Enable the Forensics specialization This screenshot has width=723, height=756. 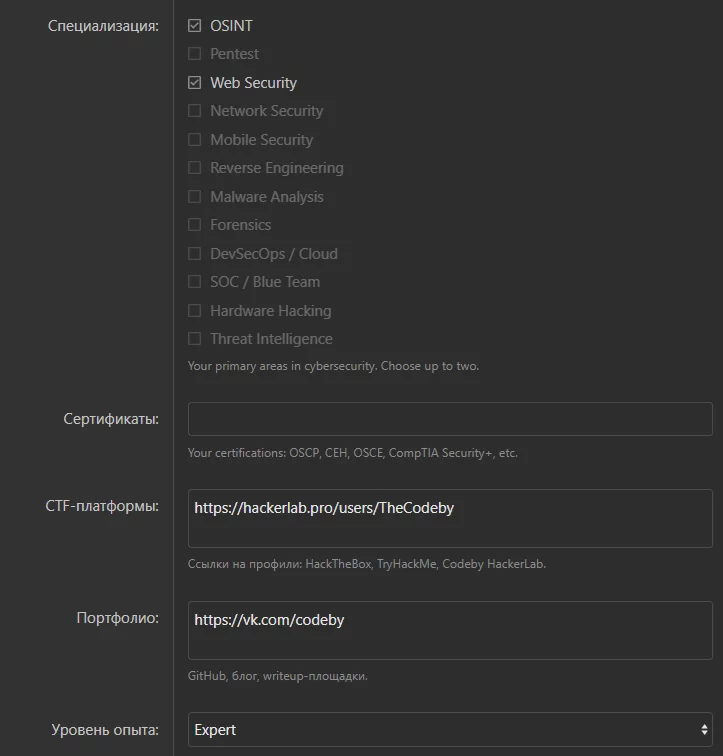pos(195,225)
